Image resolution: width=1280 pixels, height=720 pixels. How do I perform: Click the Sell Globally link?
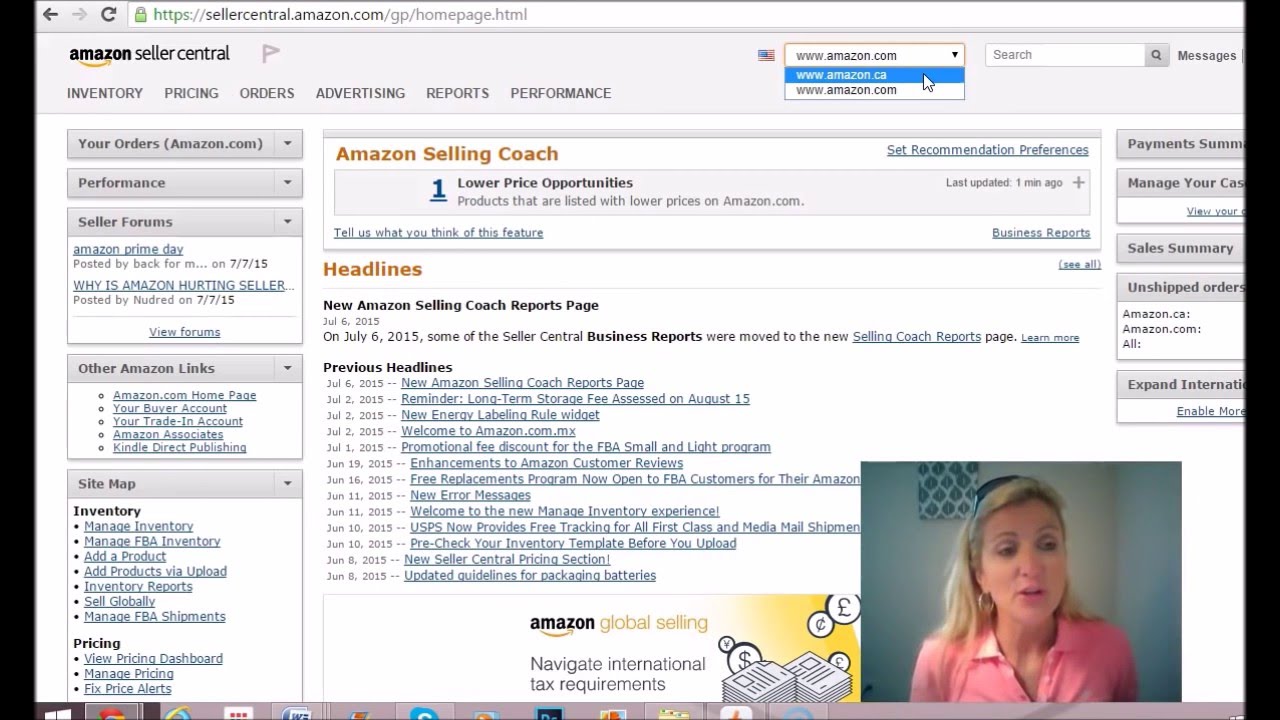(x=119, y=601)
